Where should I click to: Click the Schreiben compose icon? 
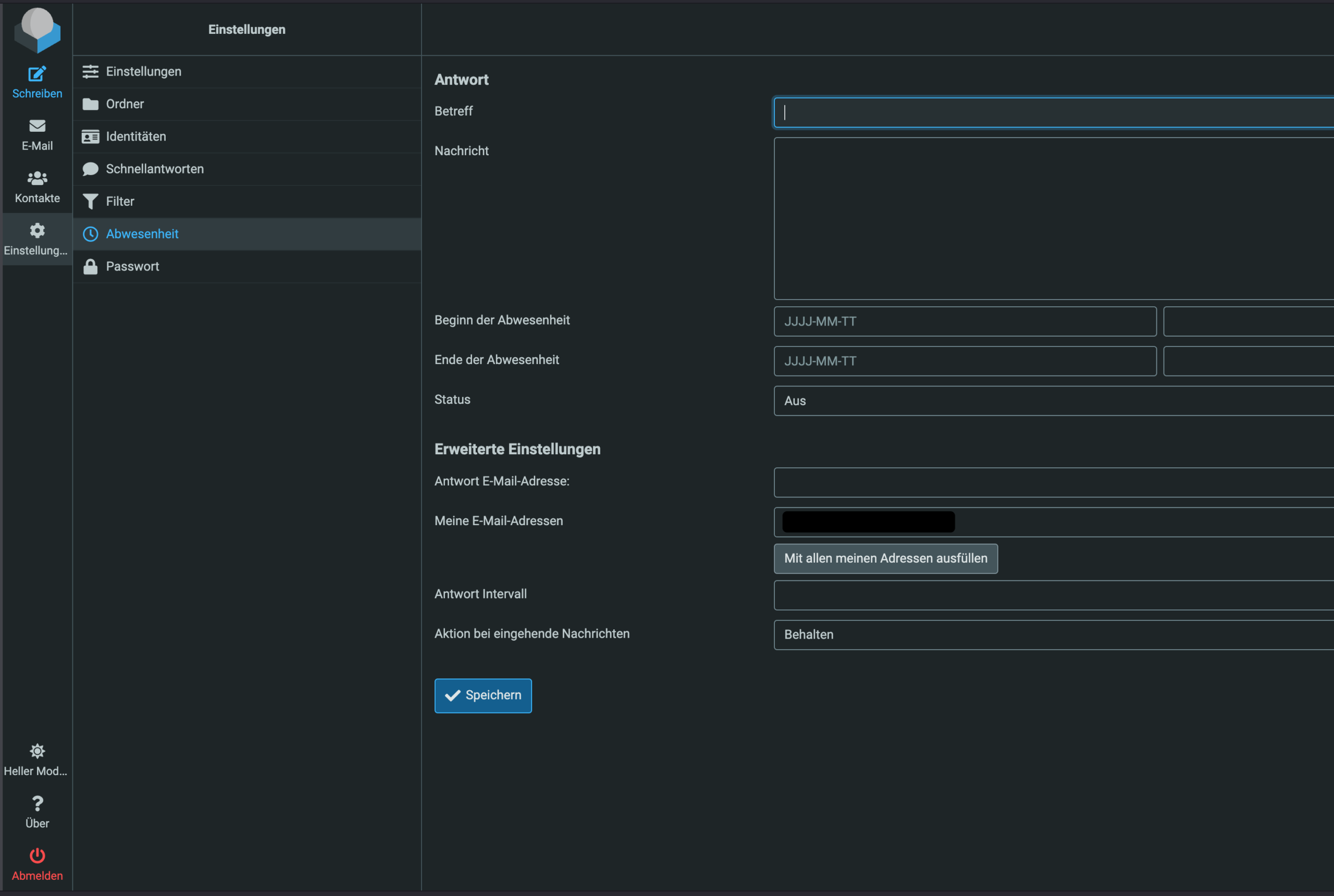[x=37, y=74]
